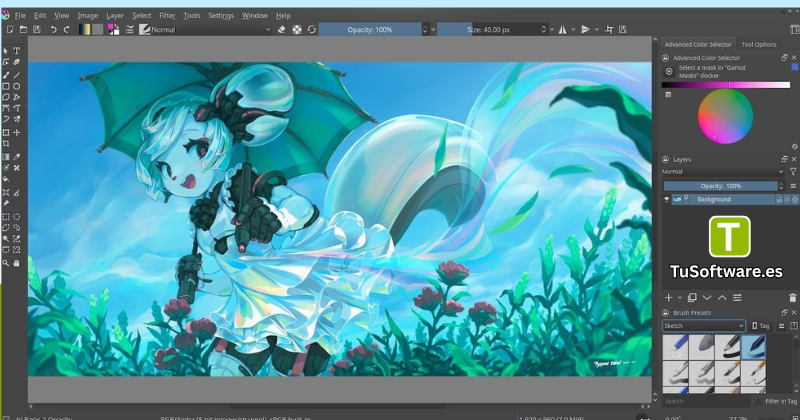Select the Ellipse shape tool
The image size is (800, 420).
click(16, 86)
